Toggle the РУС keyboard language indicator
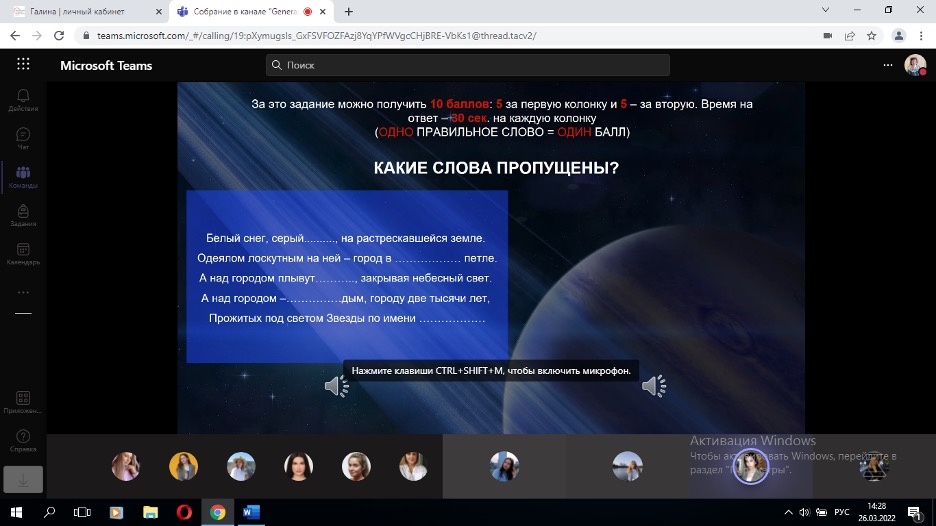Screen dimensions: 936x526 pos(841,512)
